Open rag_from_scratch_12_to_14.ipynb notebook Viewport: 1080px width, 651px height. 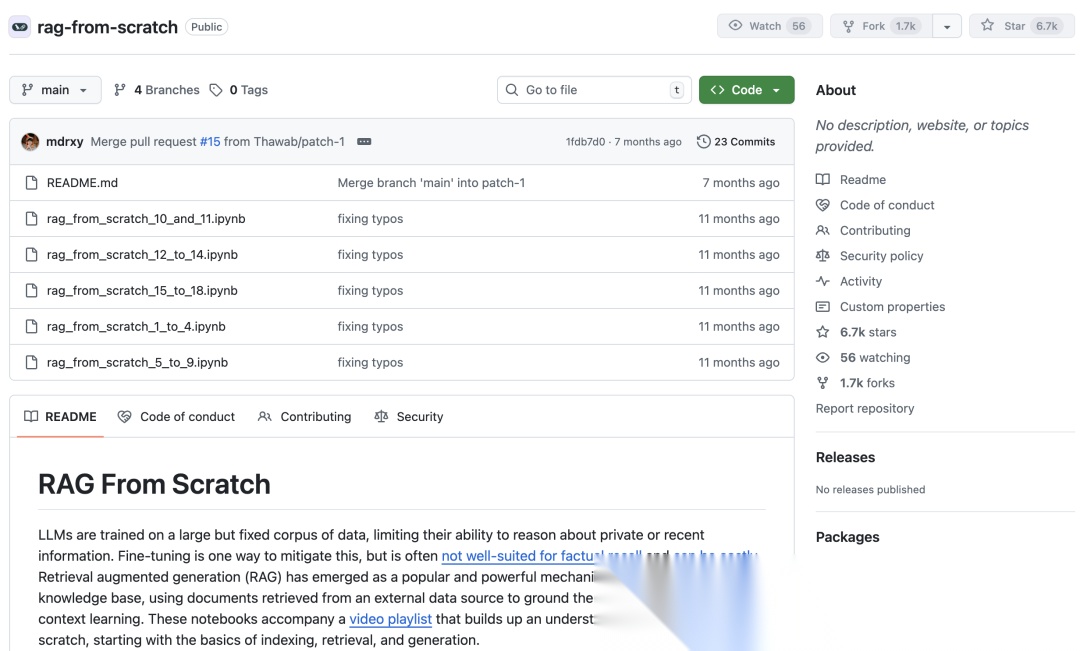pos(142,254)
